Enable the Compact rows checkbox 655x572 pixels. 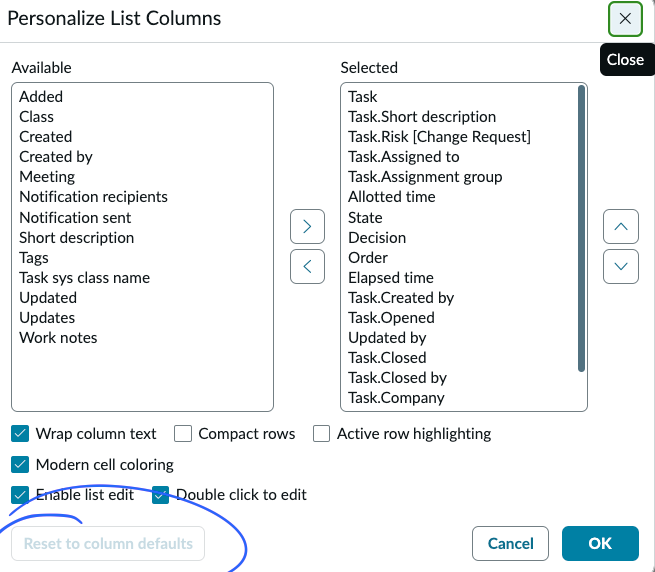[183, 434]
